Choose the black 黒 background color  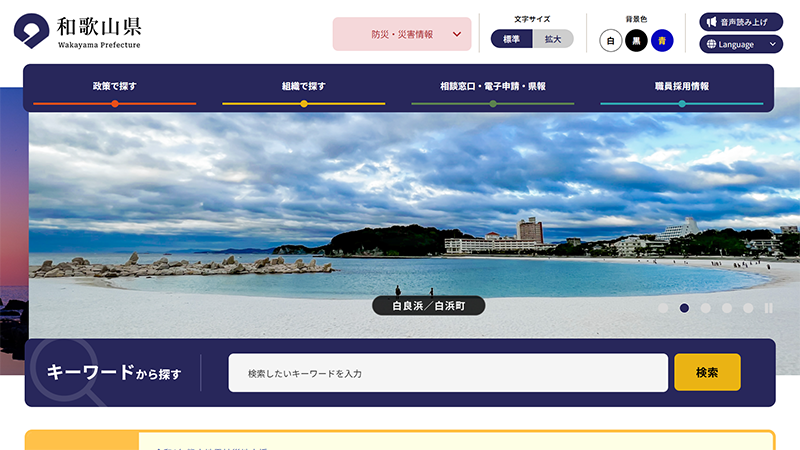[636, 41]
